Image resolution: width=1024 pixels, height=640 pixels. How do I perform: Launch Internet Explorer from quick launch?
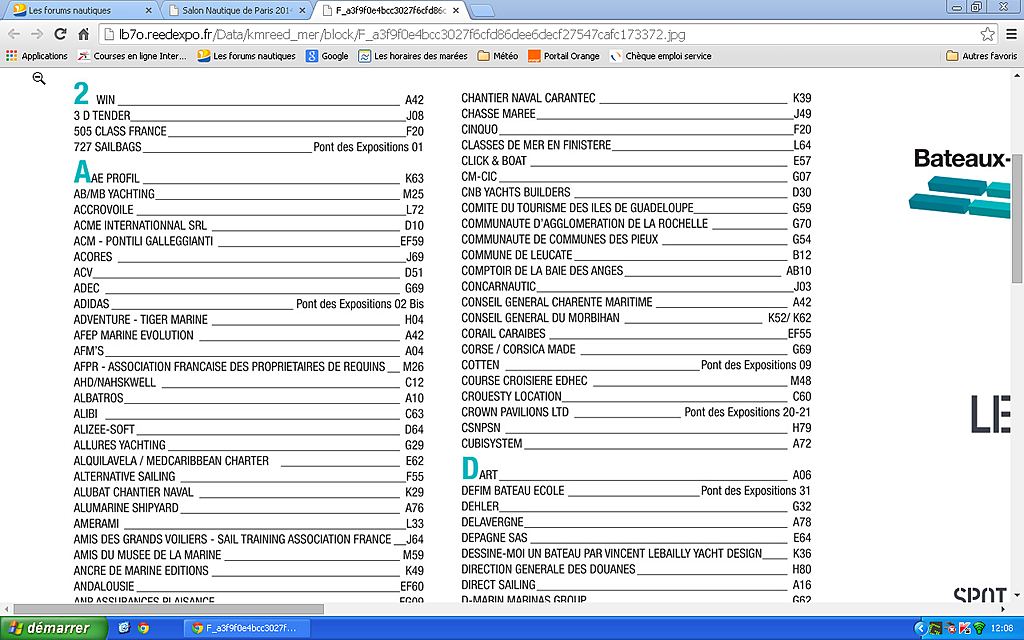[x=124, y=628]
